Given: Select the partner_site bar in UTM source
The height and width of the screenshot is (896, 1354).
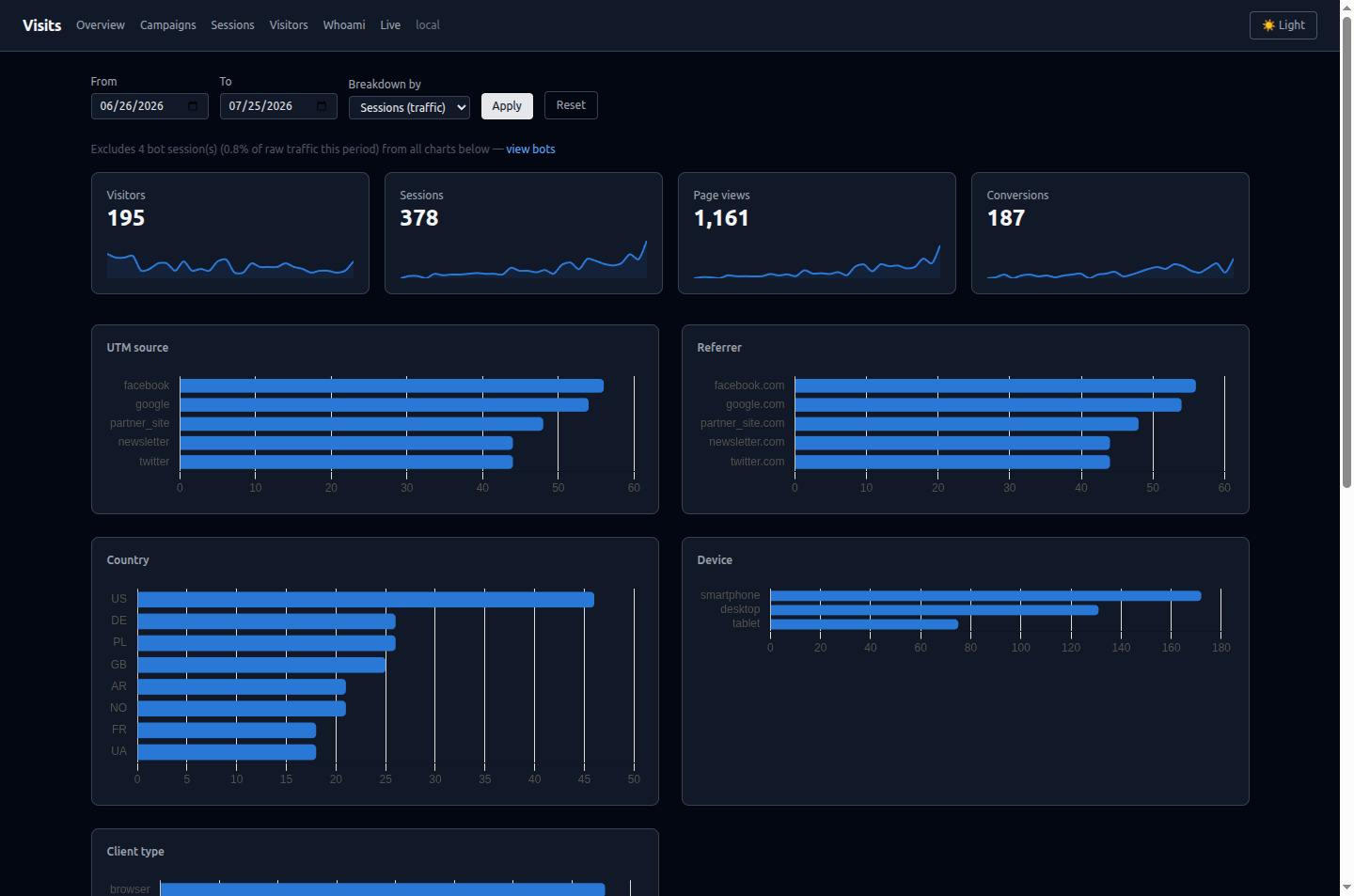Looking at the screenshot, I should [362, 424].
